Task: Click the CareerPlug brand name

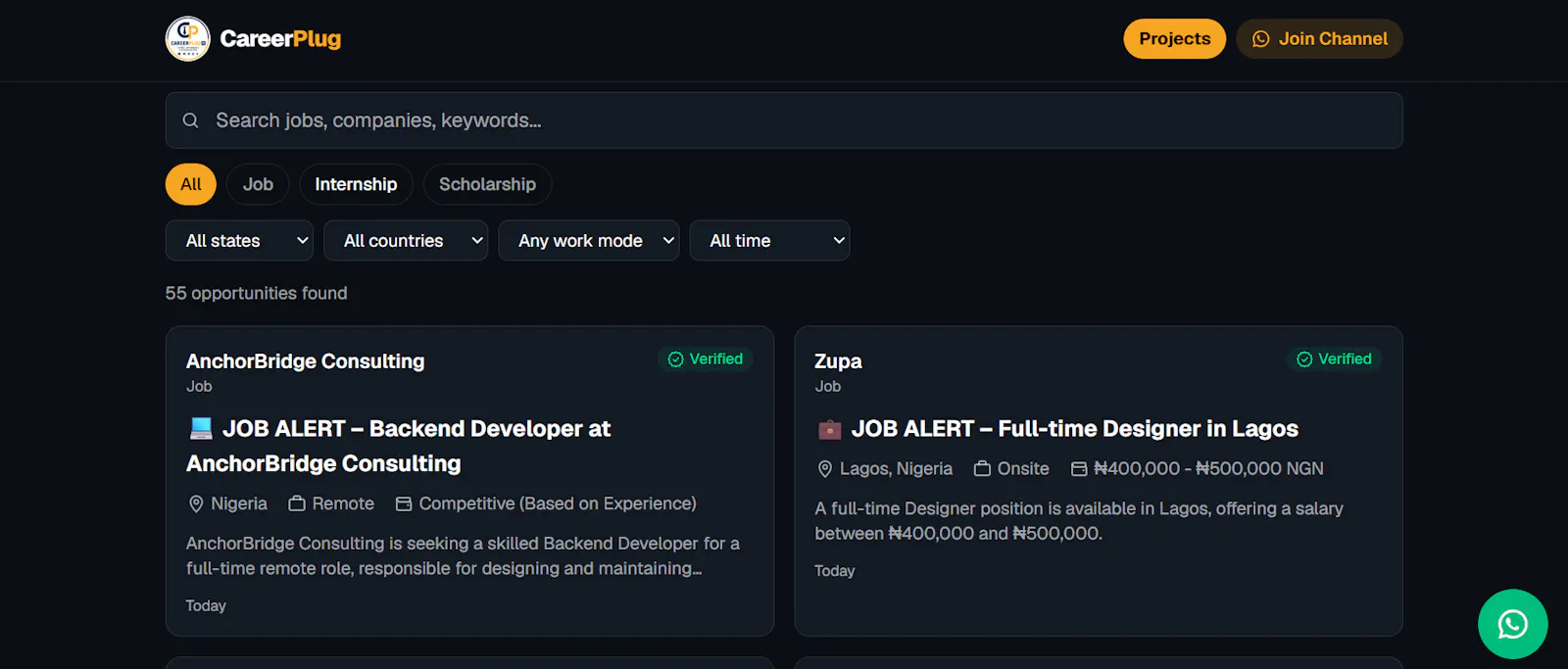Action: click(280, 39)
